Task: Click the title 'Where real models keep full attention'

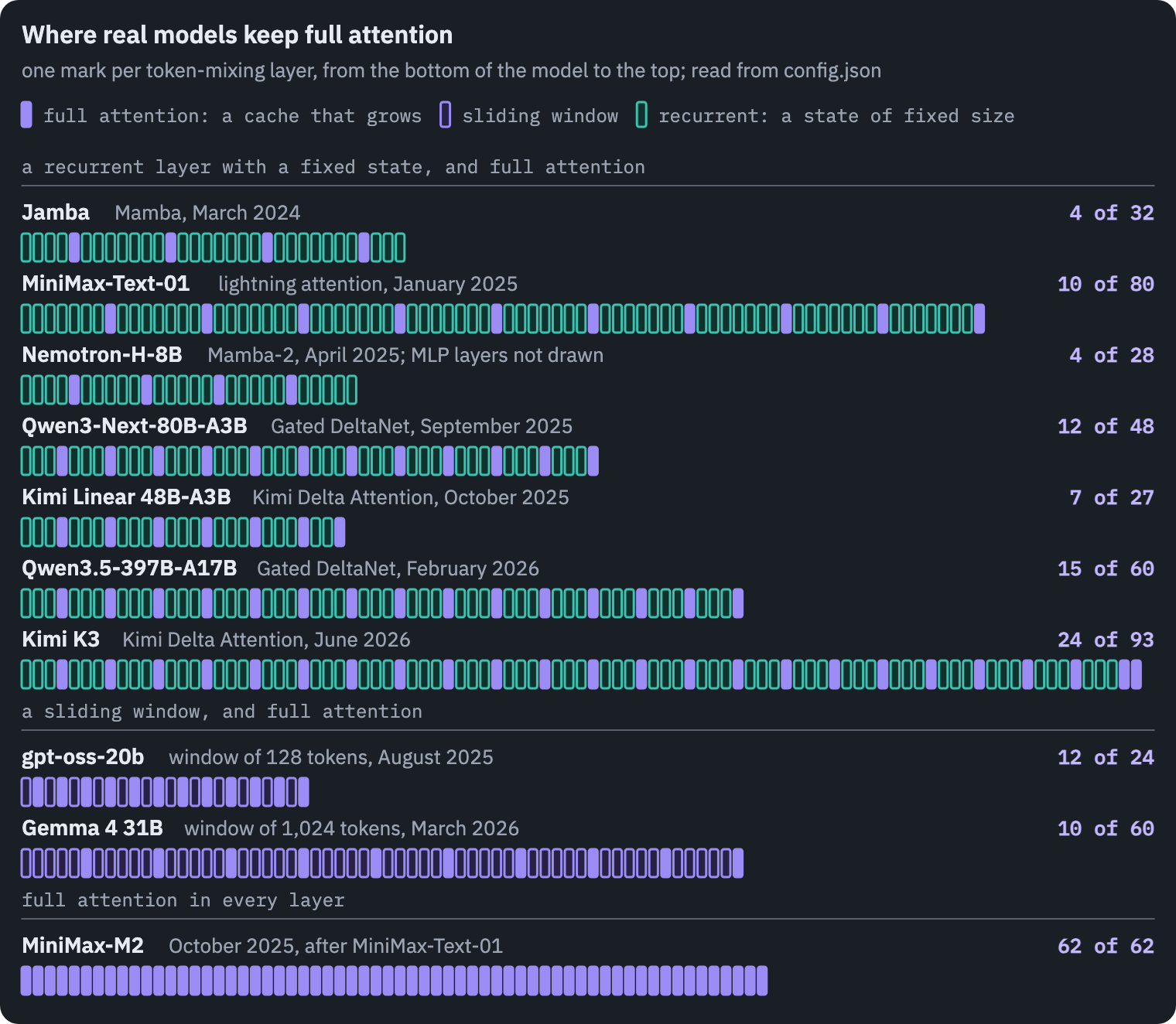Action: 237,35
